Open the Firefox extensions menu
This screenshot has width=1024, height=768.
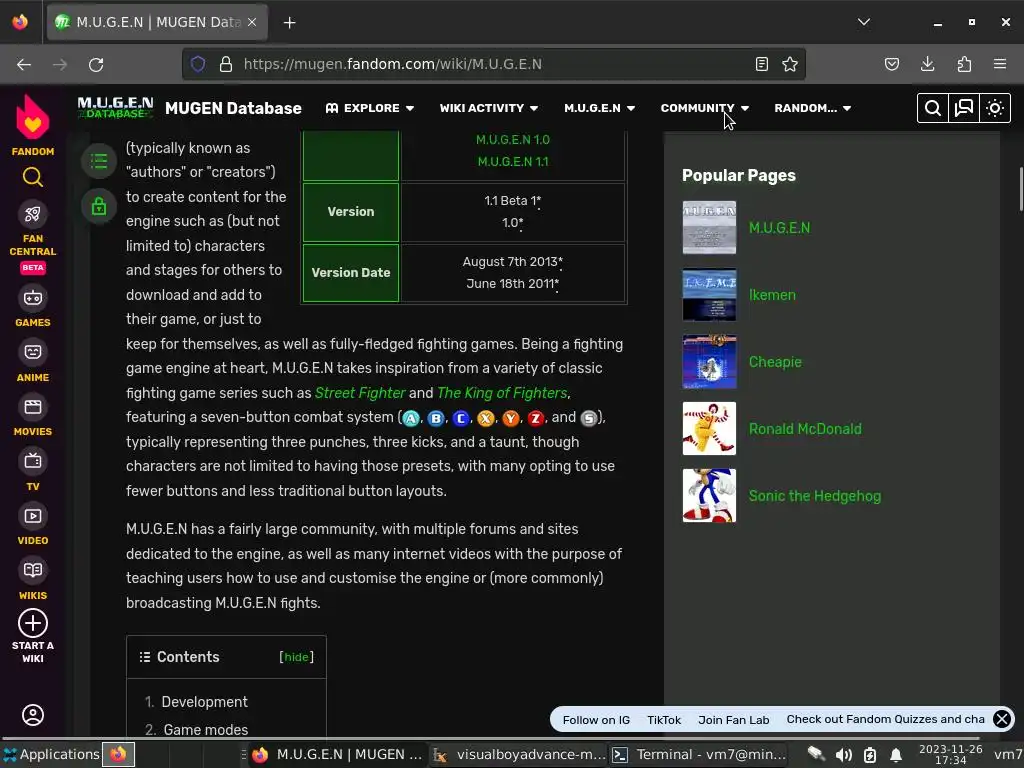click(964, 64)
